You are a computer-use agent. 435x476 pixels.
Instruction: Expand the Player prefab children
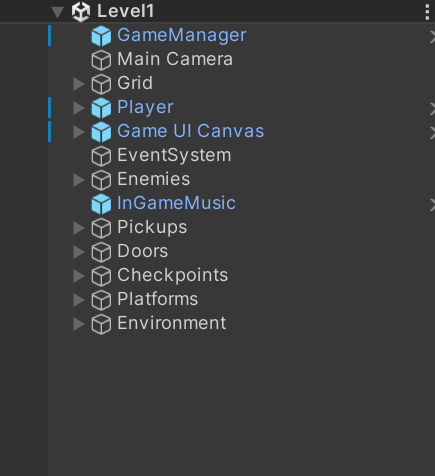click(x=79, y=108)
